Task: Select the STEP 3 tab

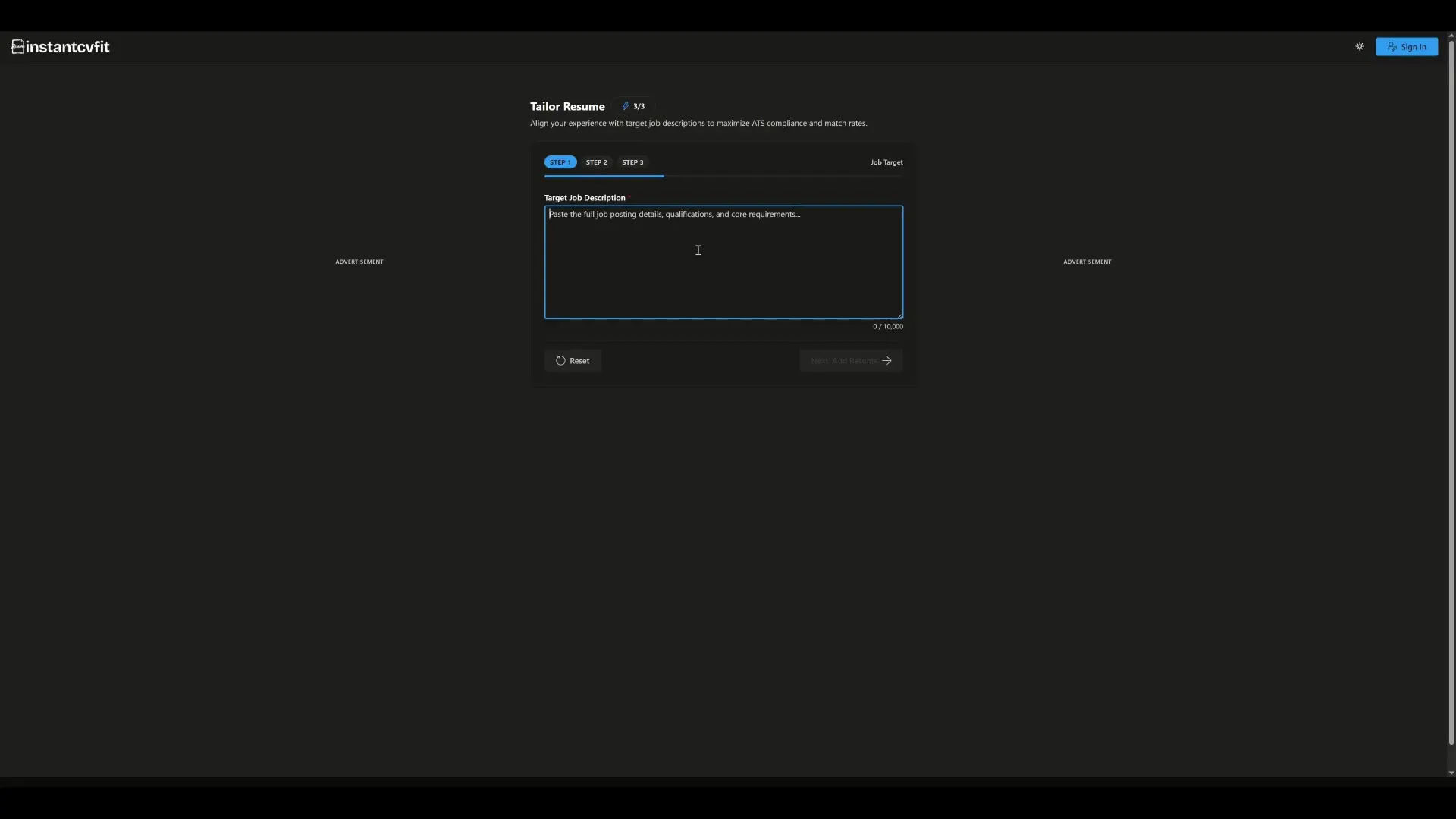Action: 632,162
